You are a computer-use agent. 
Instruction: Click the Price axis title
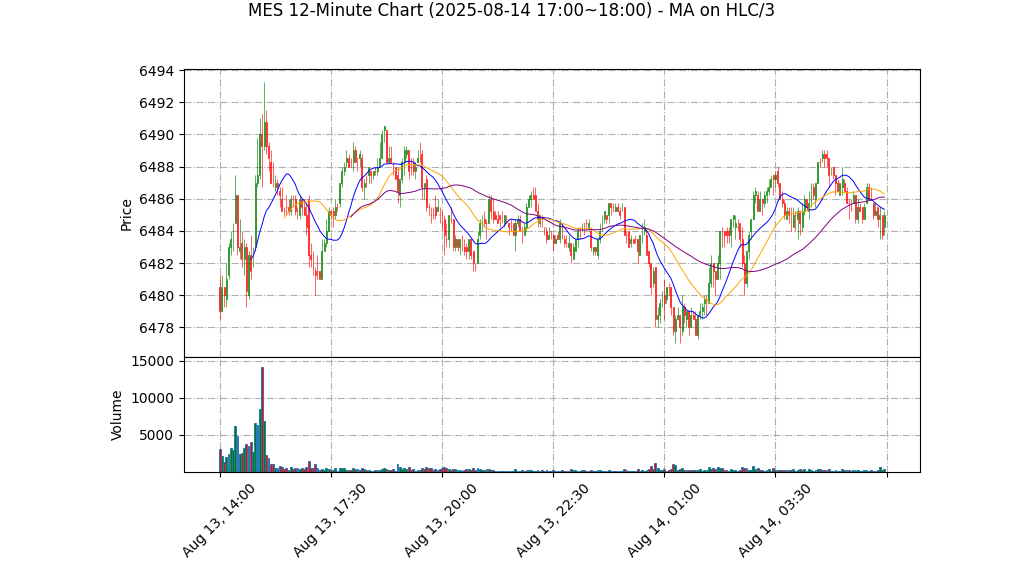coord(126,215)
